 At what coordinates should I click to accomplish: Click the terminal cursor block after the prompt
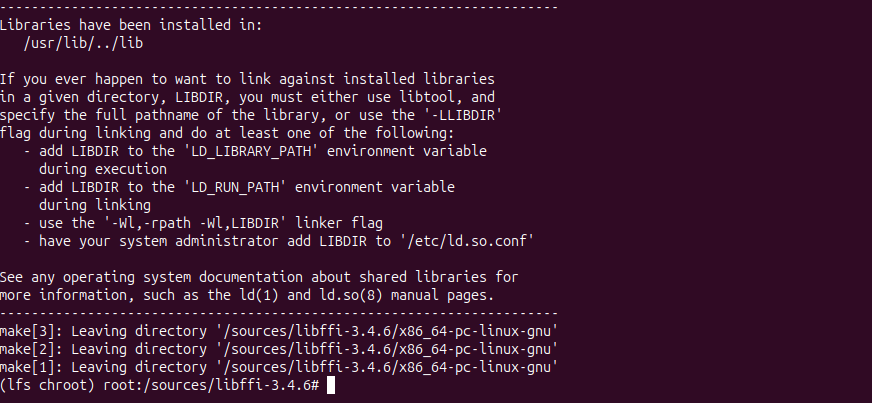(332, 386)
